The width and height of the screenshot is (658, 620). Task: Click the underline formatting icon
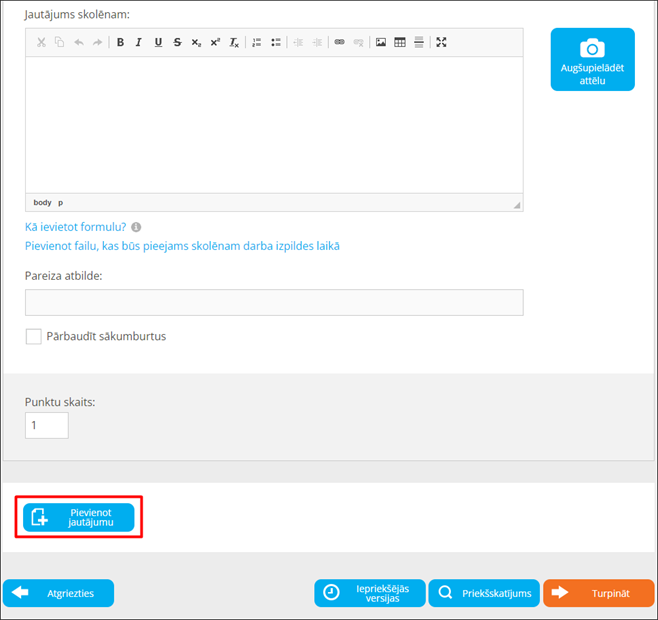tap(158, 42)
